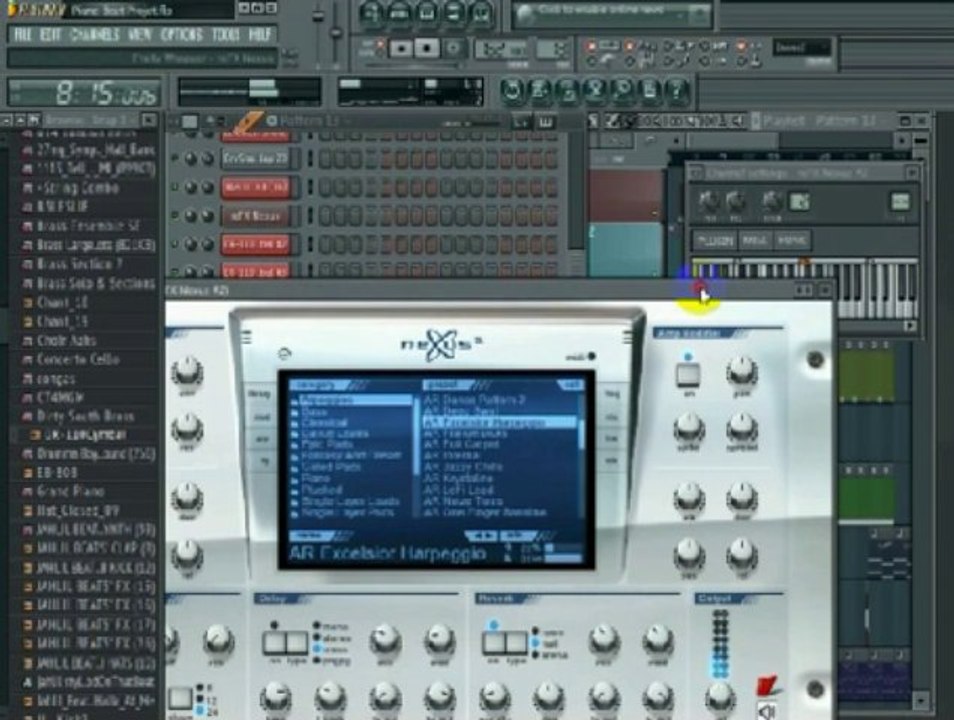Select Concerto Cello in browser
Screen dimensions: 954x720
78,359
